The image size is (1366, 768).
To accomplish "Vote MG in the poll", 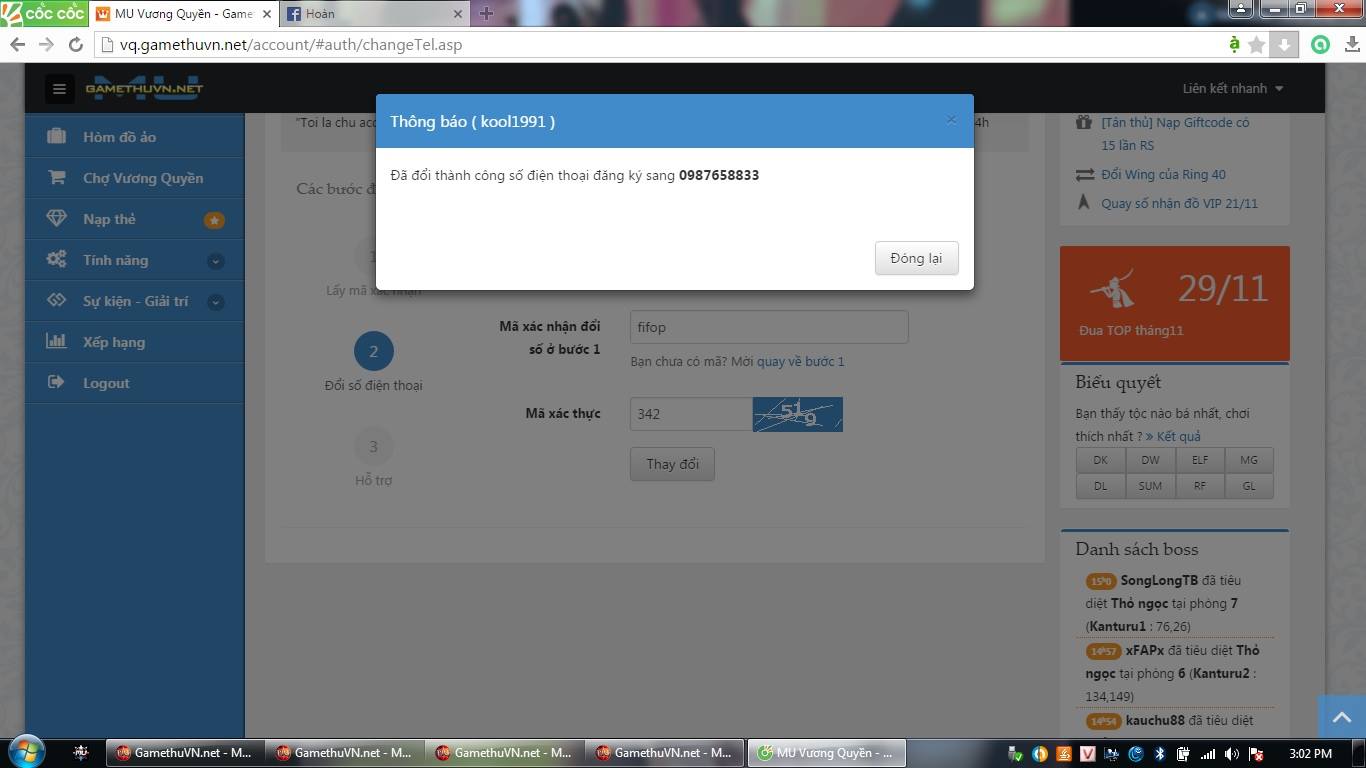I will point(1249,460).
